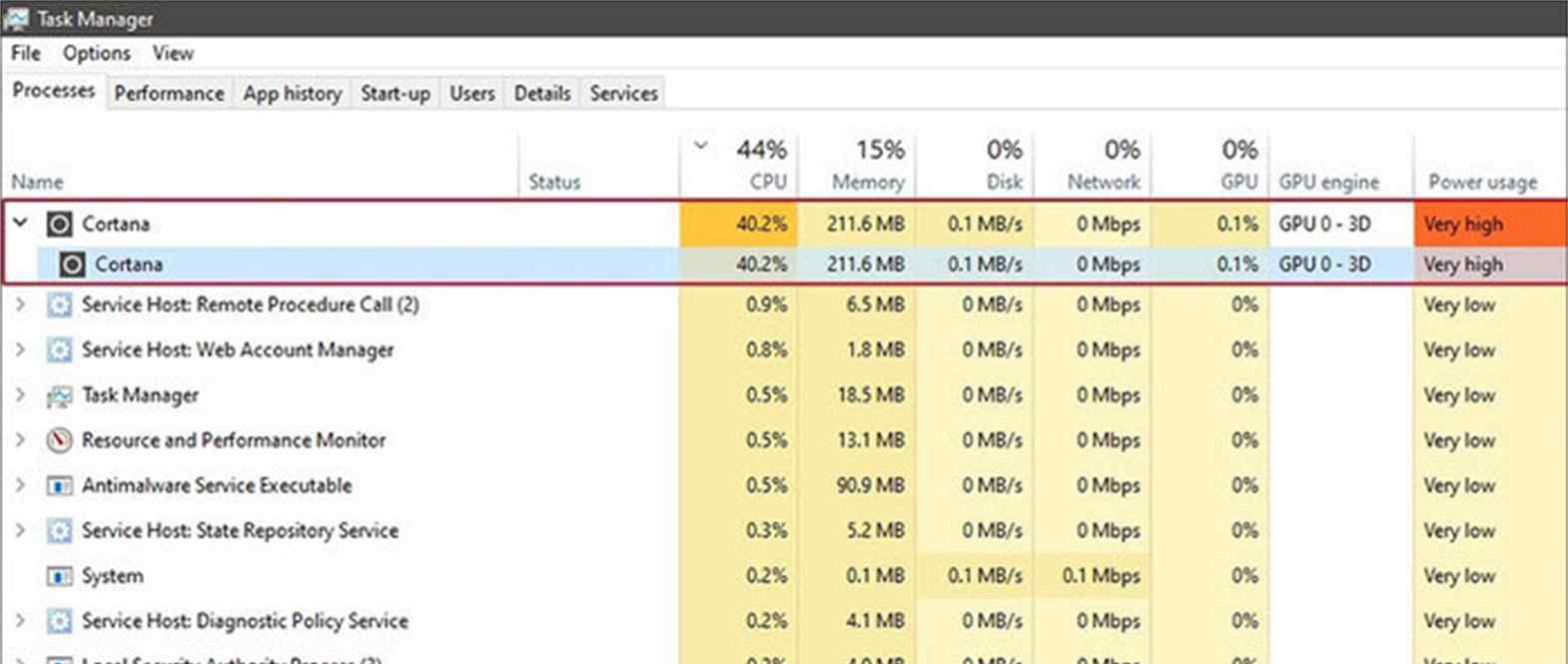Expand Service Host: Remote Procedure Call
The image size is (1568, 664).
coord(20,305)
